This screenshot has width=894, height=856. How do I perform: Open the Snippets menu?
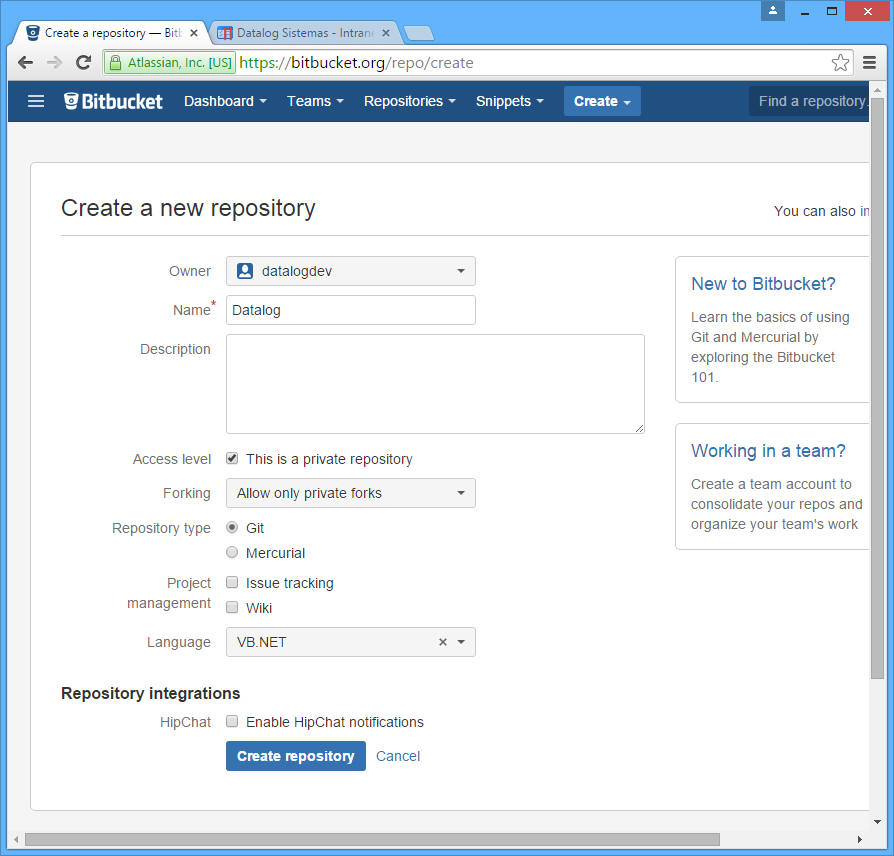pos(510,102)
